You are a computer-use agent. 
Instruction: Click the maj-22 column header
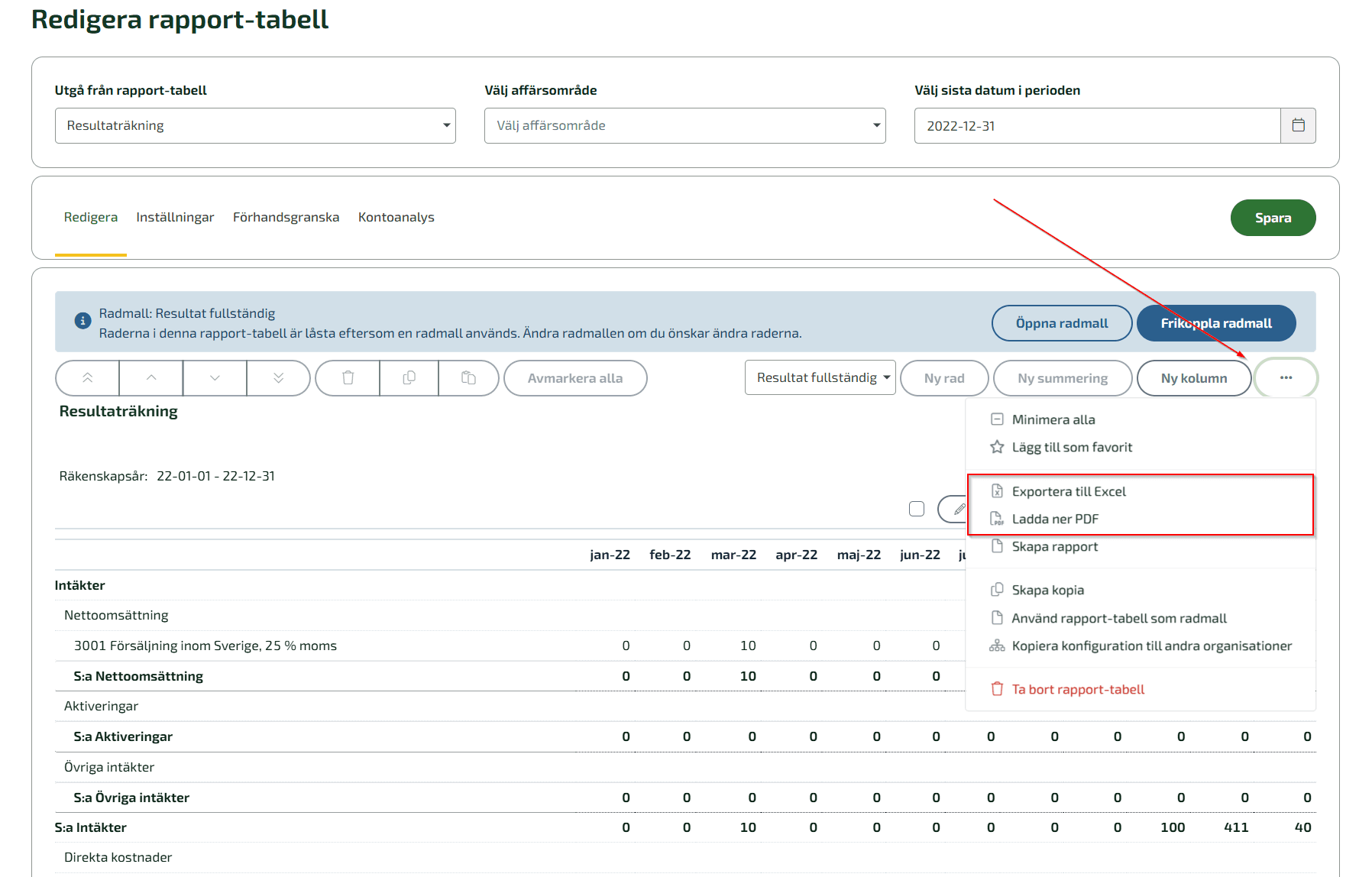coord(859,555)
